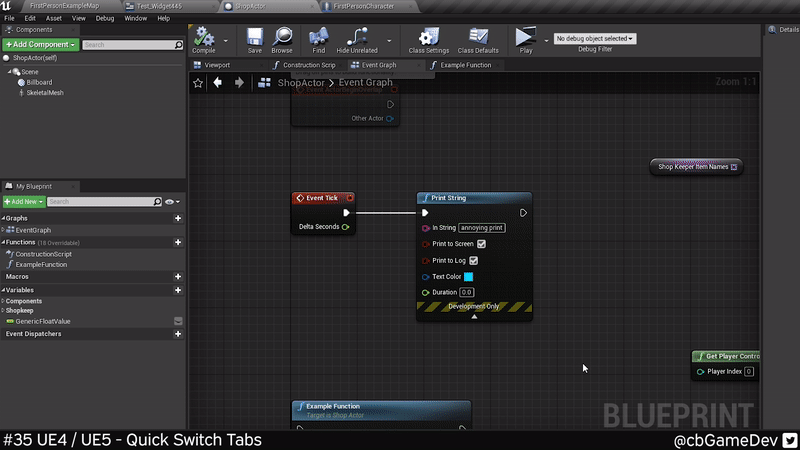This screenshot has width=800, height=450.
Task: Open the debug object filter dropdown
Action: pyautogui.click(x=594, y=39)
